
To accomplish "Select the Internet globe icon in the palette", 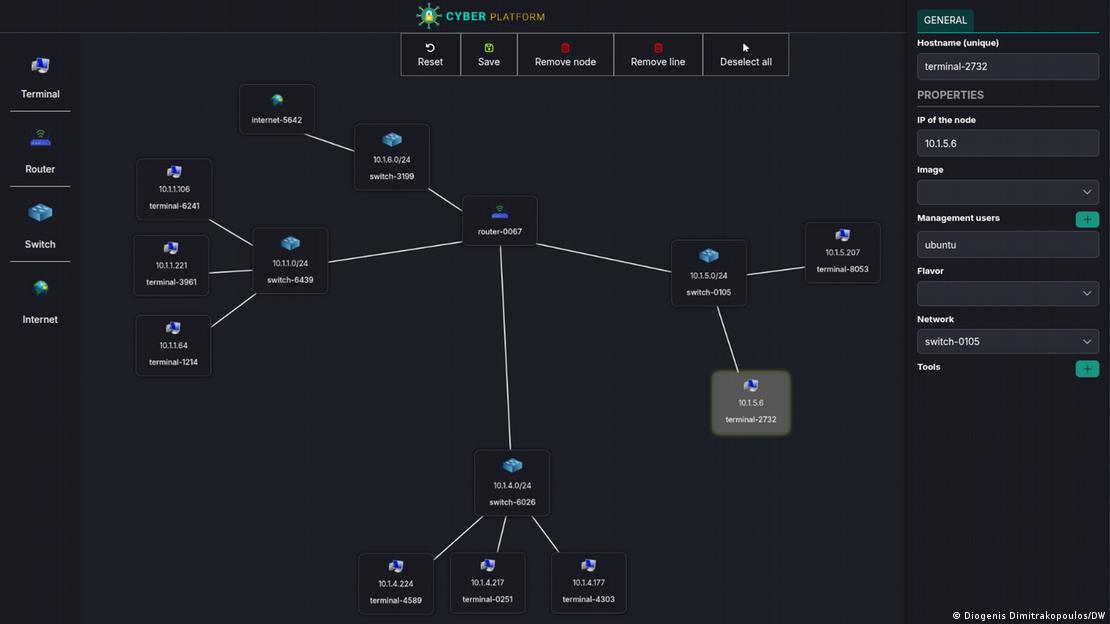I will pos(40,289).
